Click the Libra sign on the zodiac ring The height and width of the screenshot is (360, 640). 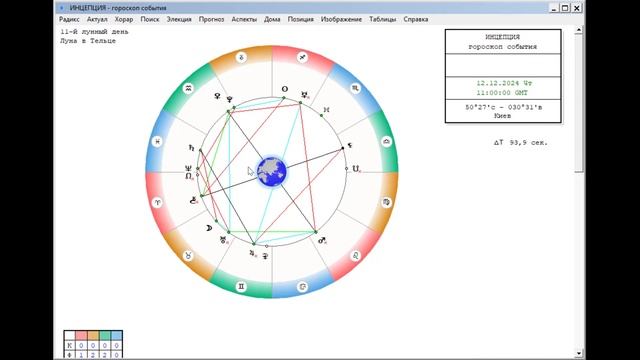tap(386, 142)
